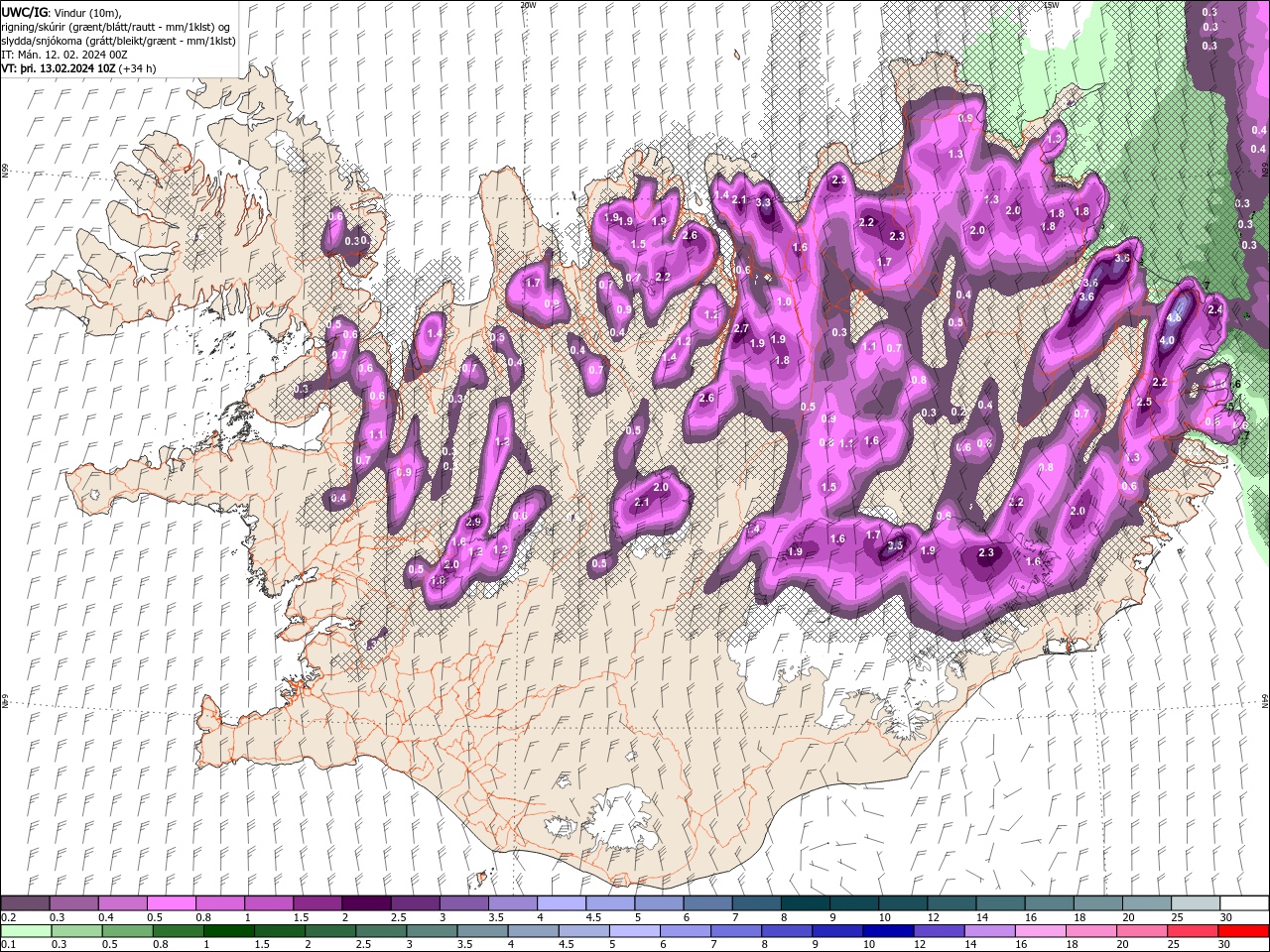Pick the 20–25 pink swatch in the rain scale
The image size is (1270, 952).
tap(1140, 930)
